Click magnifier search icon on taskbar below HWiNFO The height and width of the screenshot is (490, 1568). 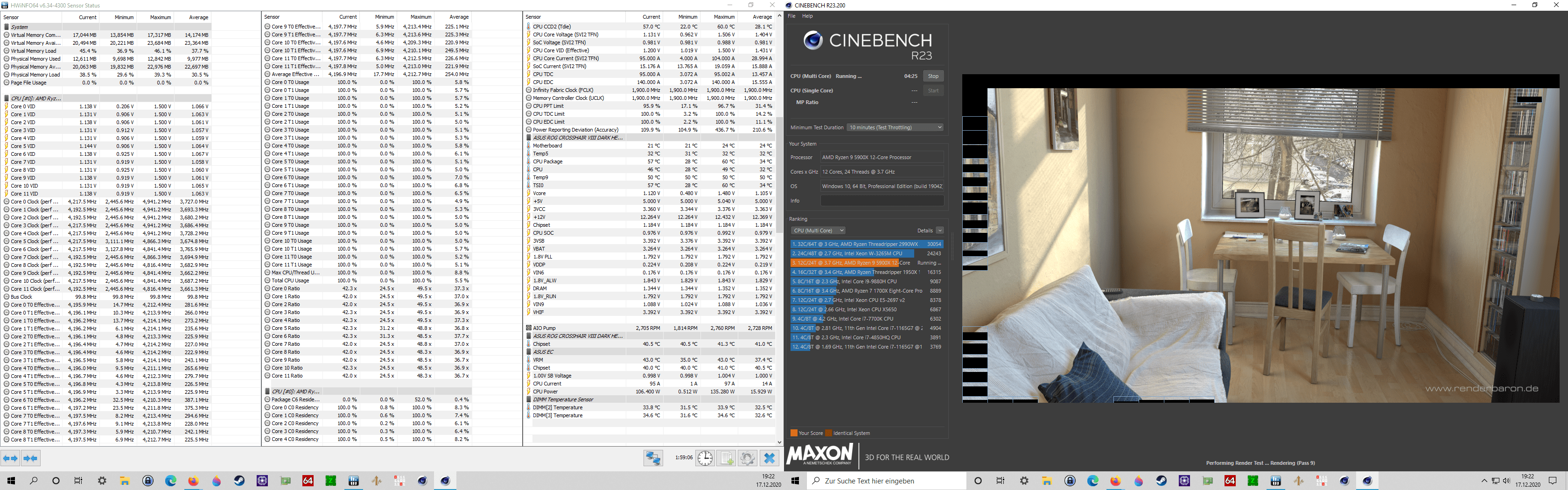(34, 481)
